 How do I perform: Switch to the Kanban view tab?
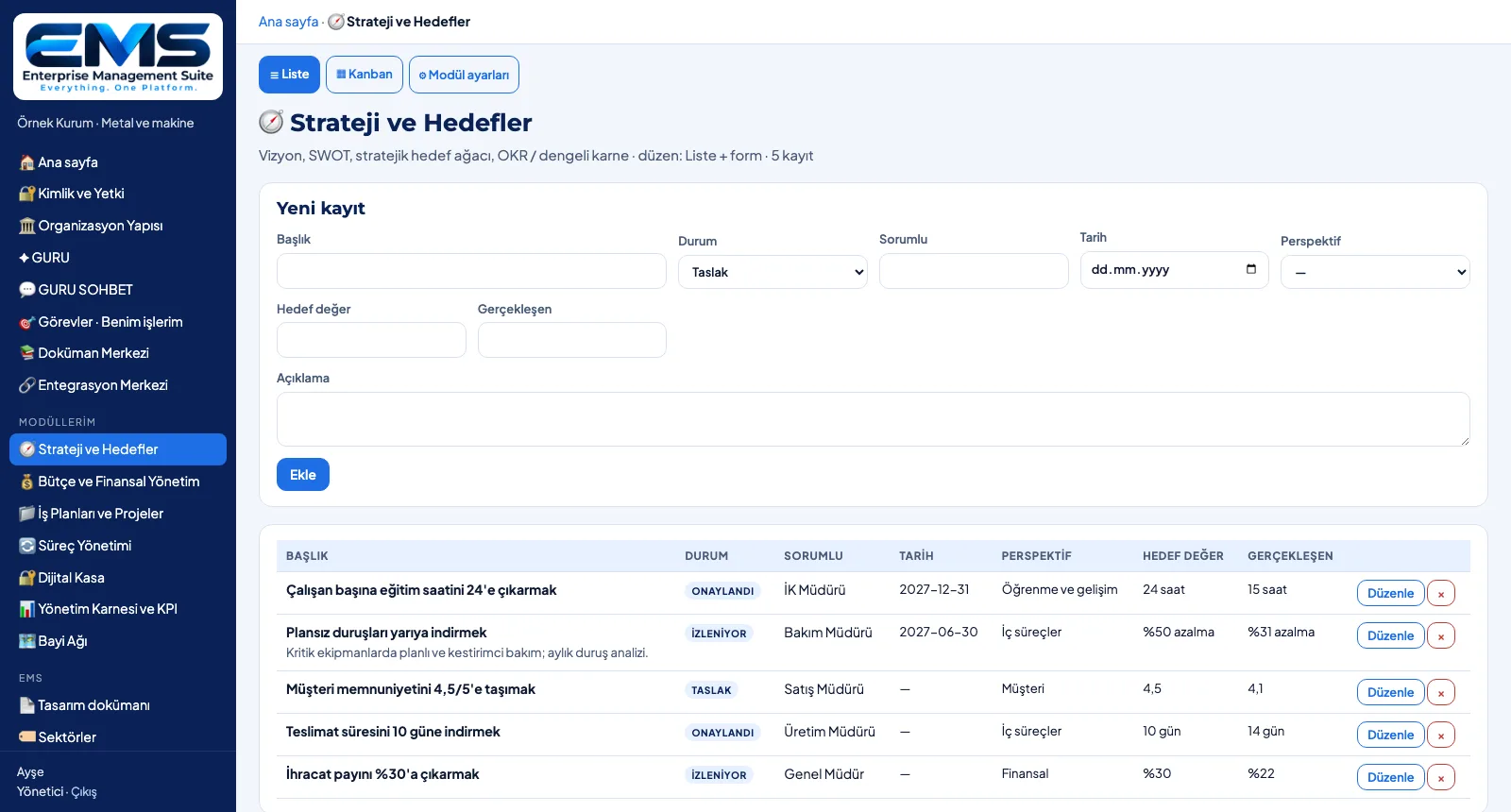point(365,75)
